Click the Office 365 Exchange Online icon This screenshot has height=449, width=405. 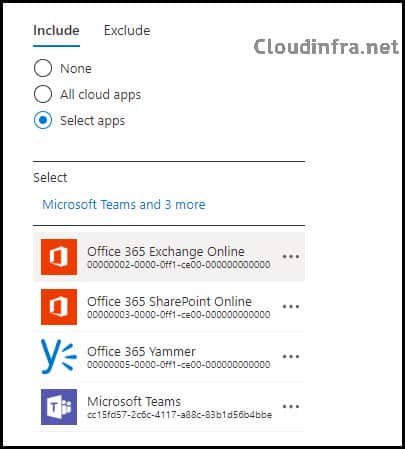tap(59, 257)
